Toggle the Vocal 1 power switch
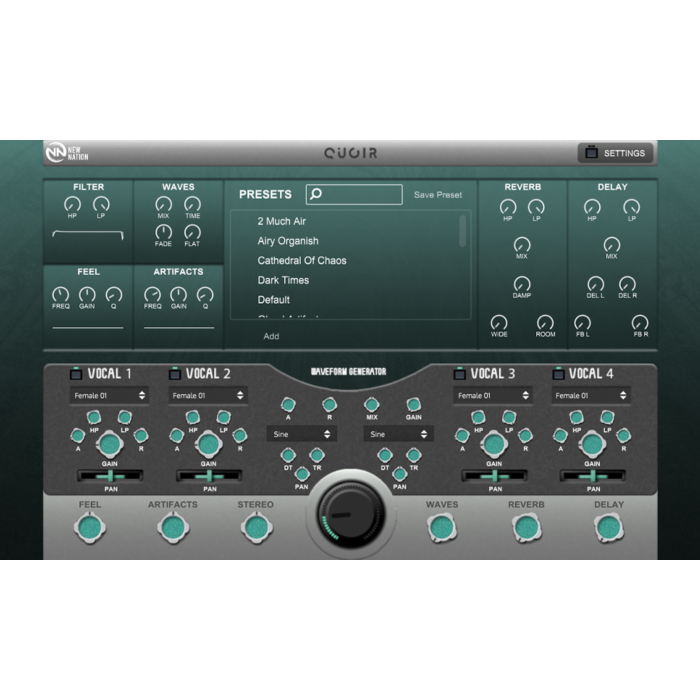The width and height of the screenshot is (700, 700). click(76, 374)
